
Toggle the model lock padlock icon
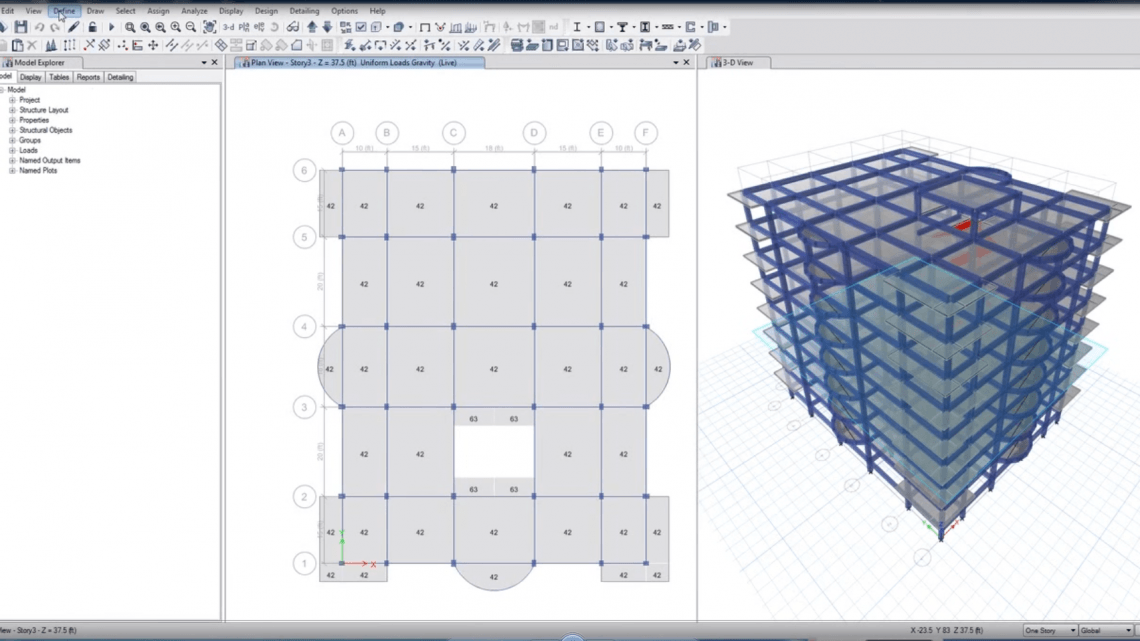(92, 27)
